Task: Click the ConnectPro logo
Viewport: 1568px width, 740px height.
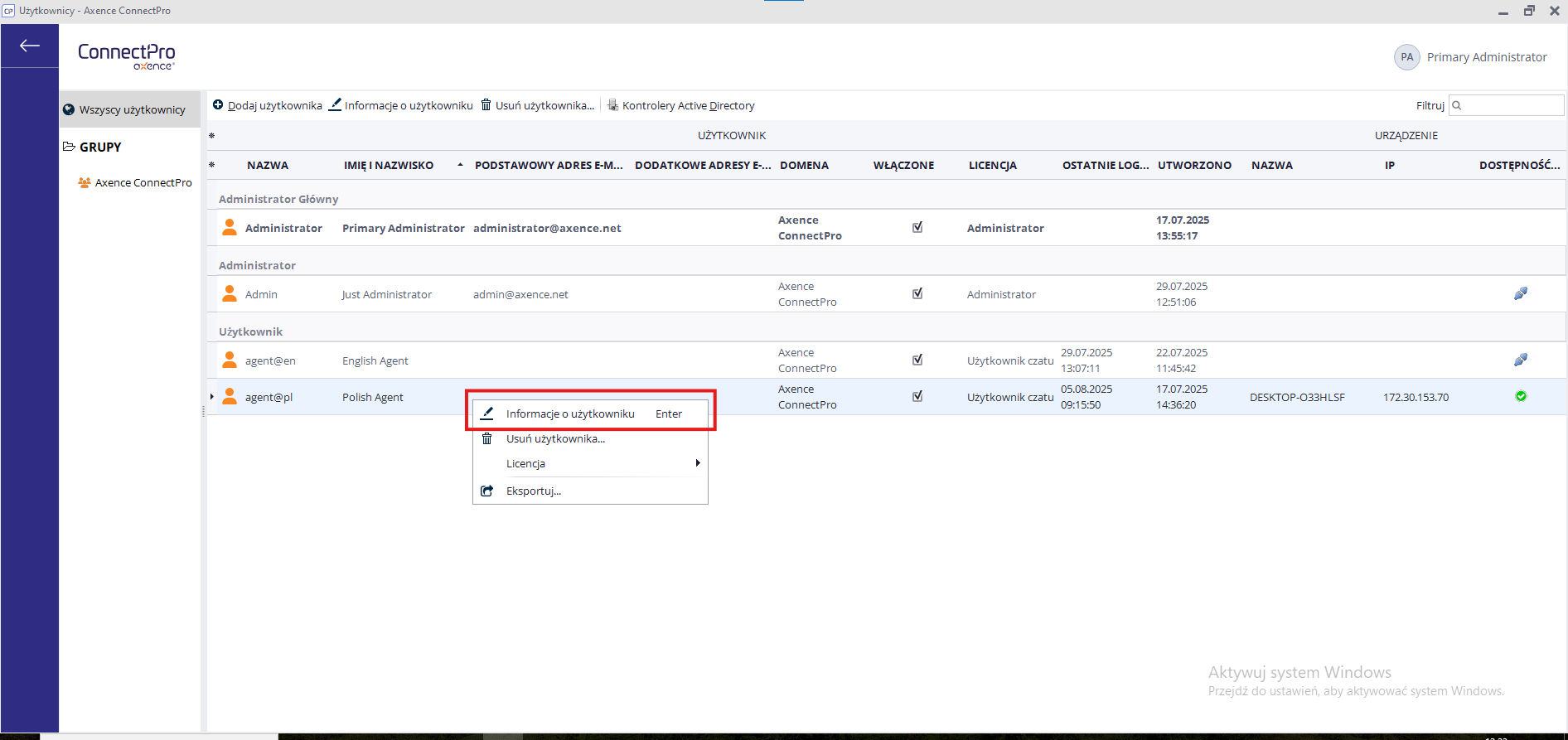Action: pyautogui.click(x=127, y=56)
